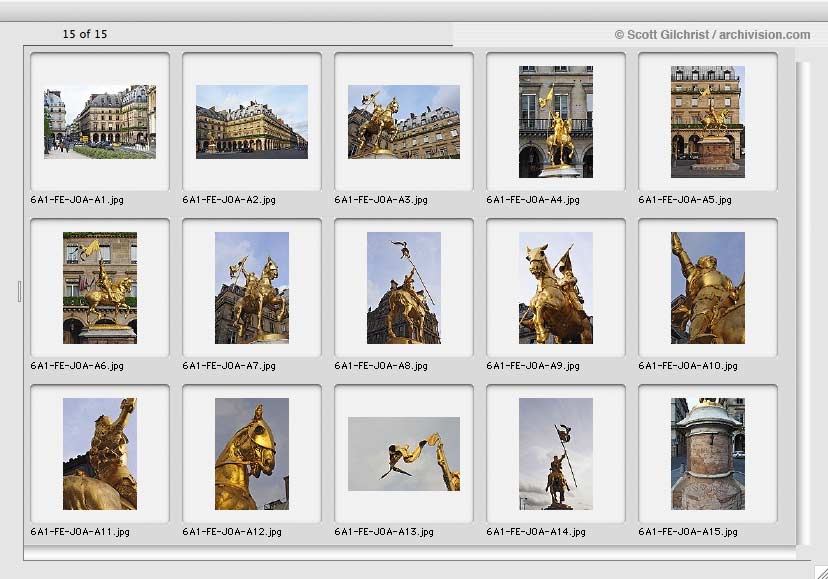Click the file name 6A1-FE-JOA-A12.jpg

point(232,531)
